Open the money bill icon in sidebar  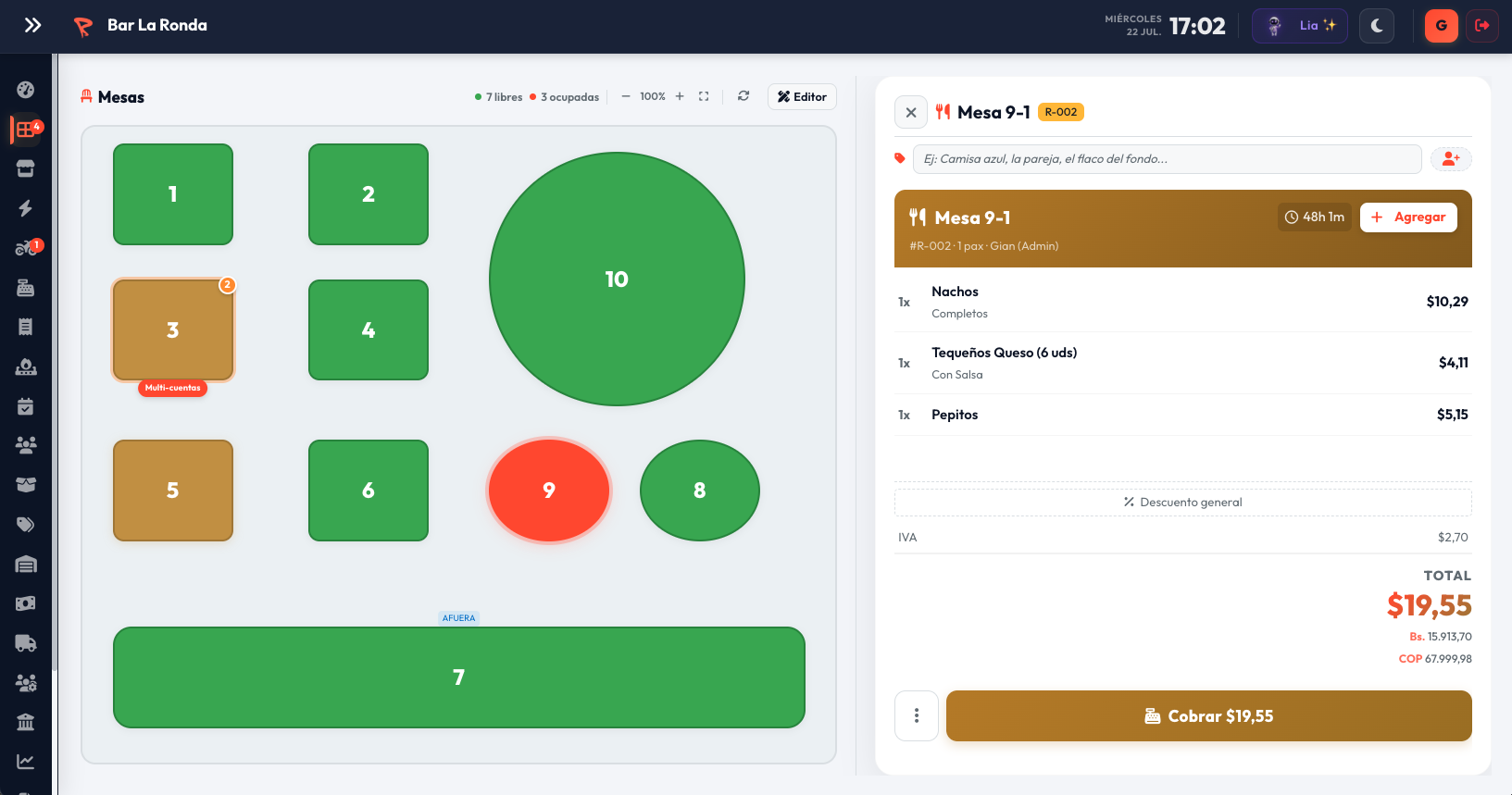[26, 603]
